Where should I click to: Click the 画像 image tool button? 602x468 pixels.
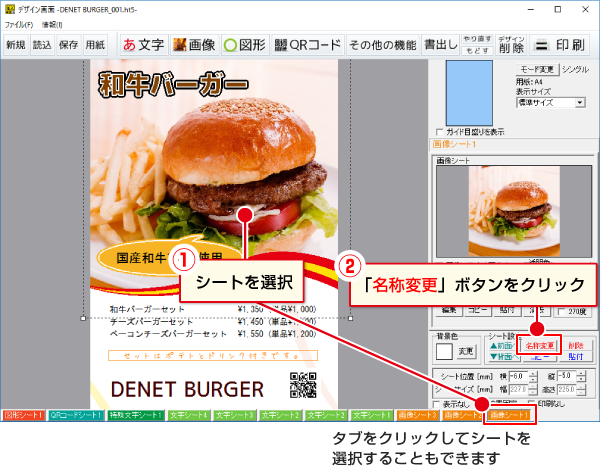point(195,45)
